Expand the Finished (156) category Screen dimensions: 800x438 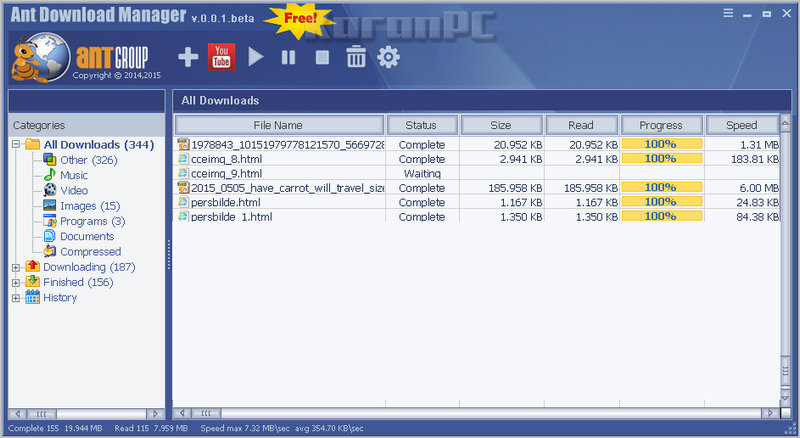(16, 282)
